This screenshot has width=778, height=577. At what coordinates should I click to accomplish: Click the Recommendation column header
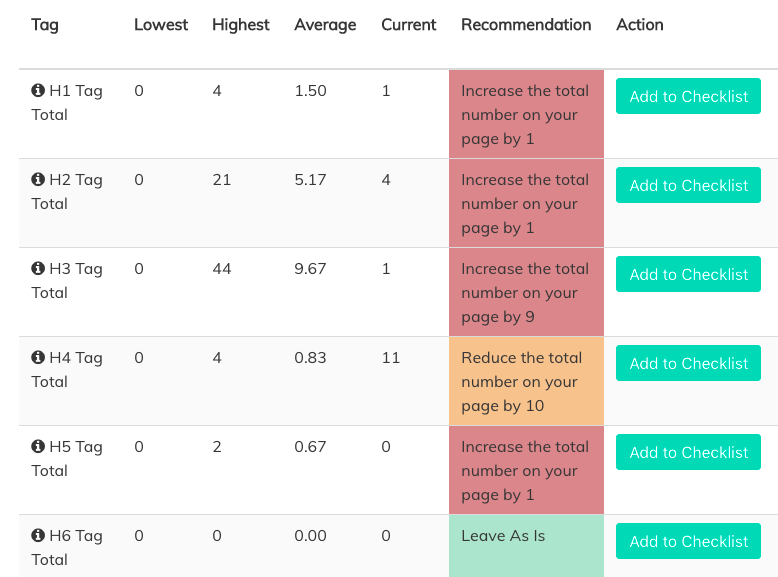coord(526,25)
